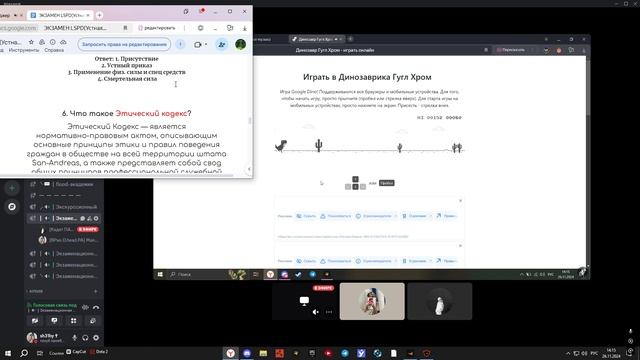Mute the screen share stream audio
Screen dimensions: 640x360
tap(316, 312)
